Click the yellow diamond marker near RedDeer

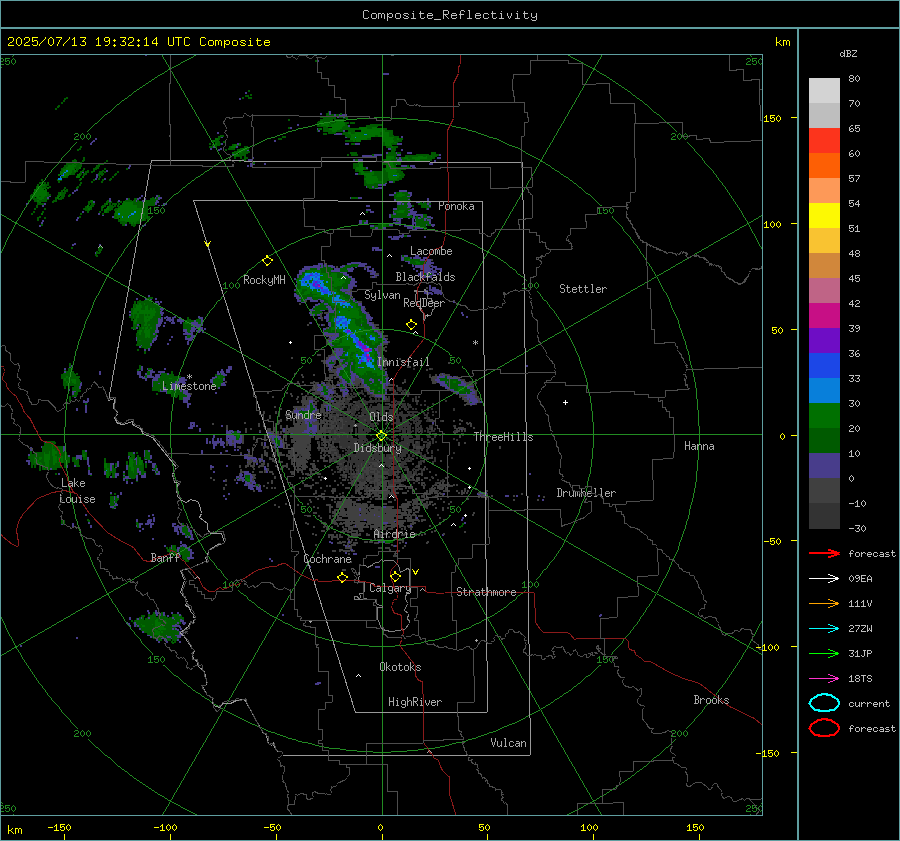coord(412,325)
